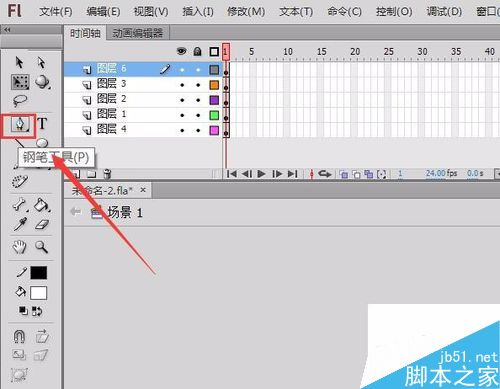
Task: Open the 文本(T) menu
Action: coord(296,12)
